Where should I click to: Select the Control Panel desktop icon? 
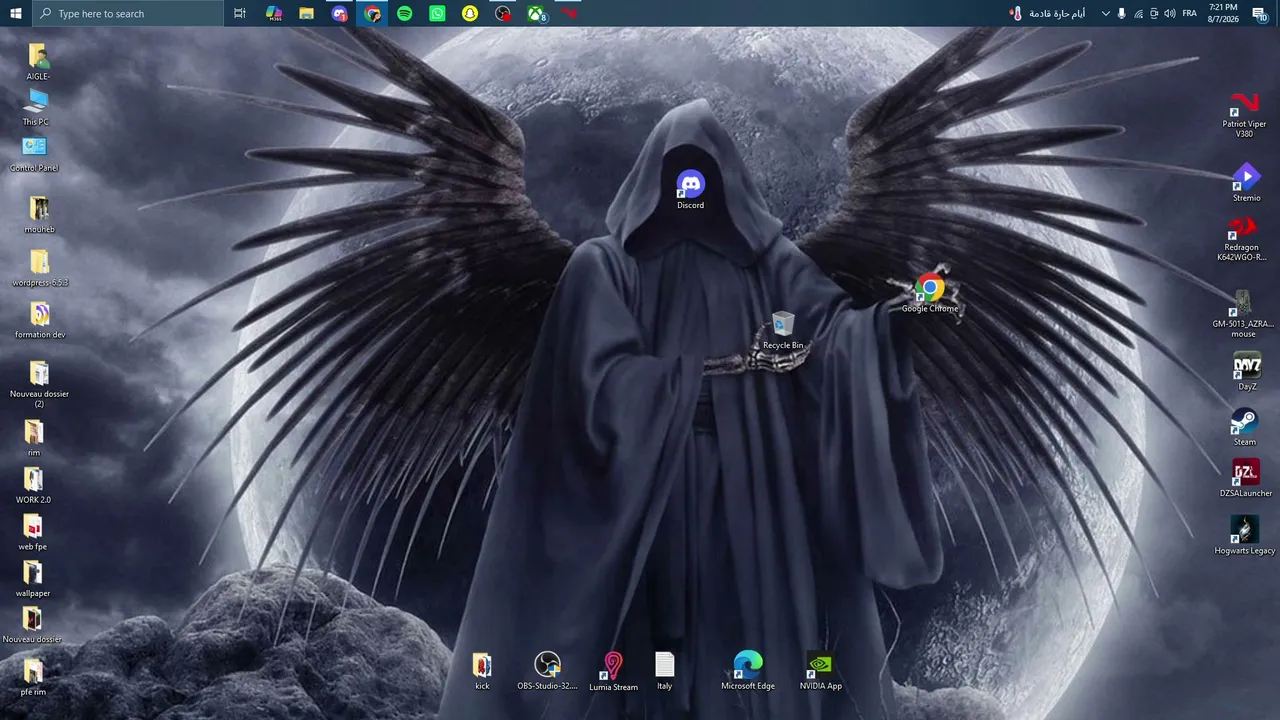(34, 154)
